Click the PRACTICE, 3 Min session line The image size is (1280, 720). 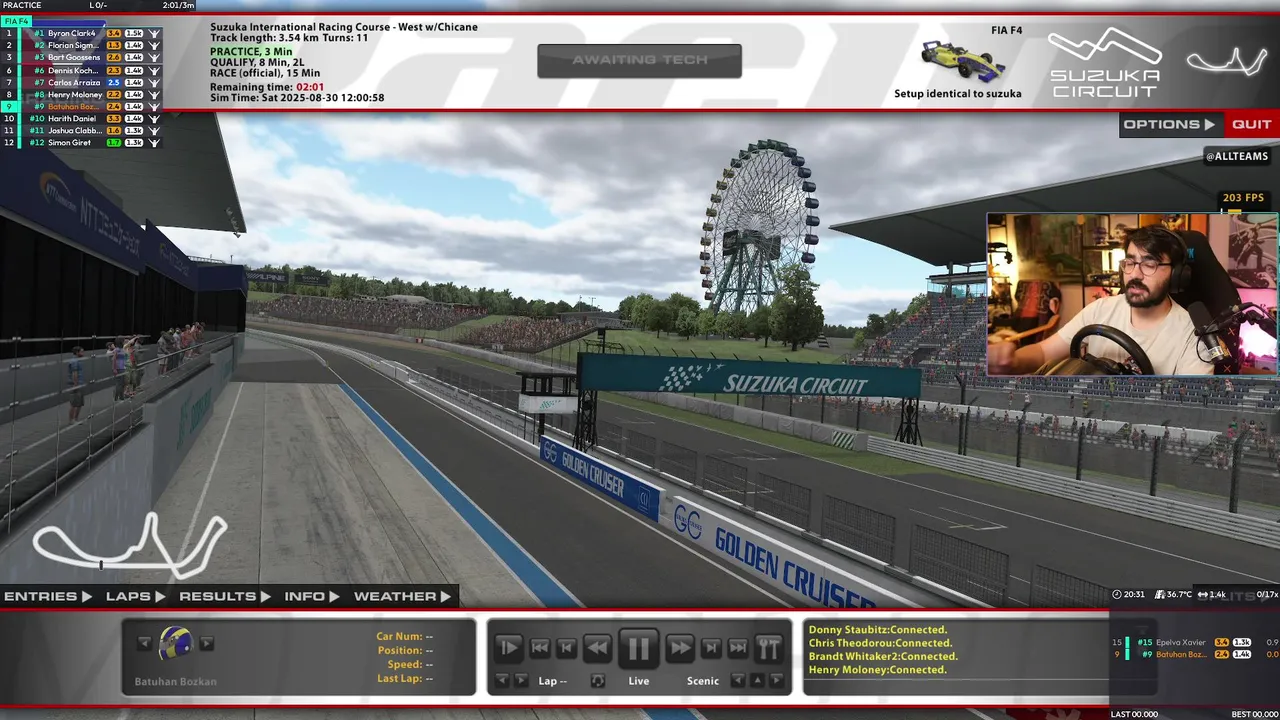[x=251, y=51]
